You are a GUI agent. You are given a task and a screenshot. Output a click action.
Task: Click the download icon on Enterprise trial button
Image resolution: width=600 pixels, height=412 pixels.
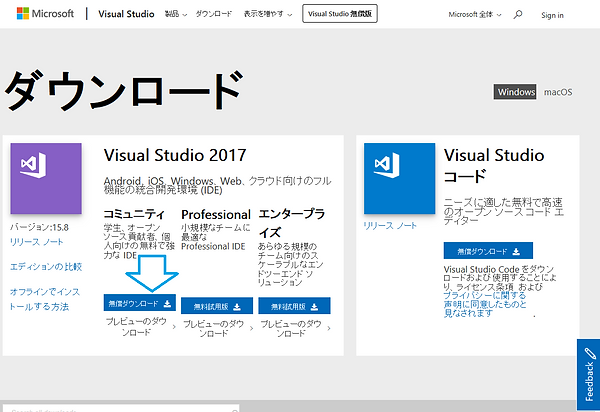[x=315, y=306]
